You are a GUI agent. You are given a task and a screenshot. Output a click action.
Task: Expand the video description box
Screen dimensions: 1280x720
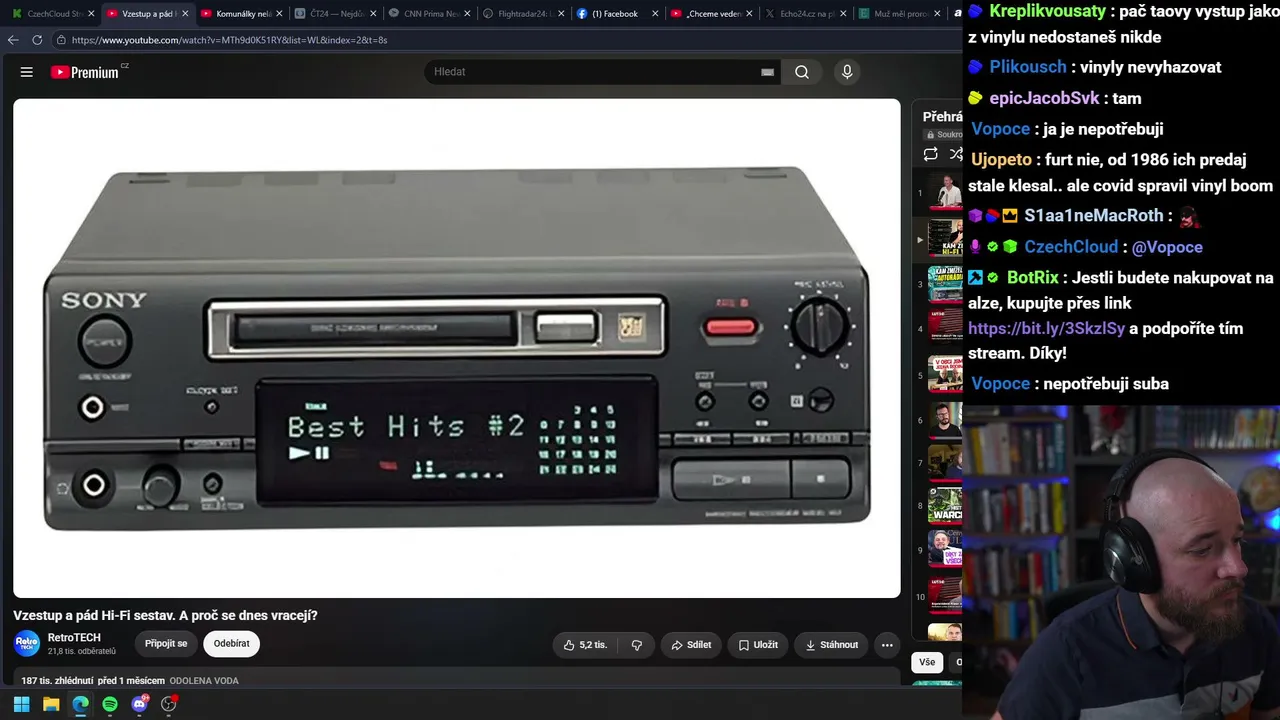click(457, 679)
